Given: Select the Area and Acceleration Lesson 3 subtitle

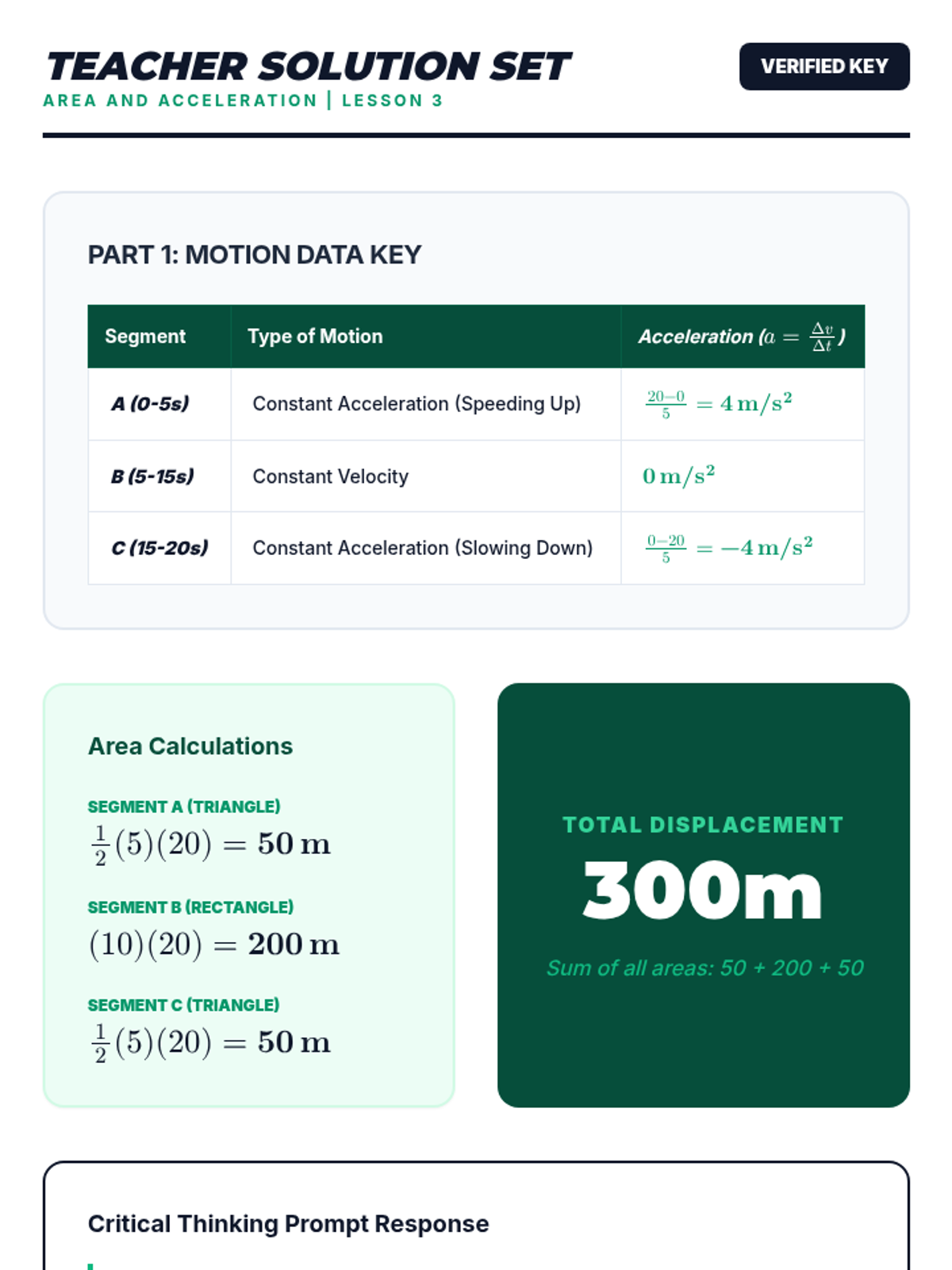Looking at the screenshot, I should click(x=243, y=101).
